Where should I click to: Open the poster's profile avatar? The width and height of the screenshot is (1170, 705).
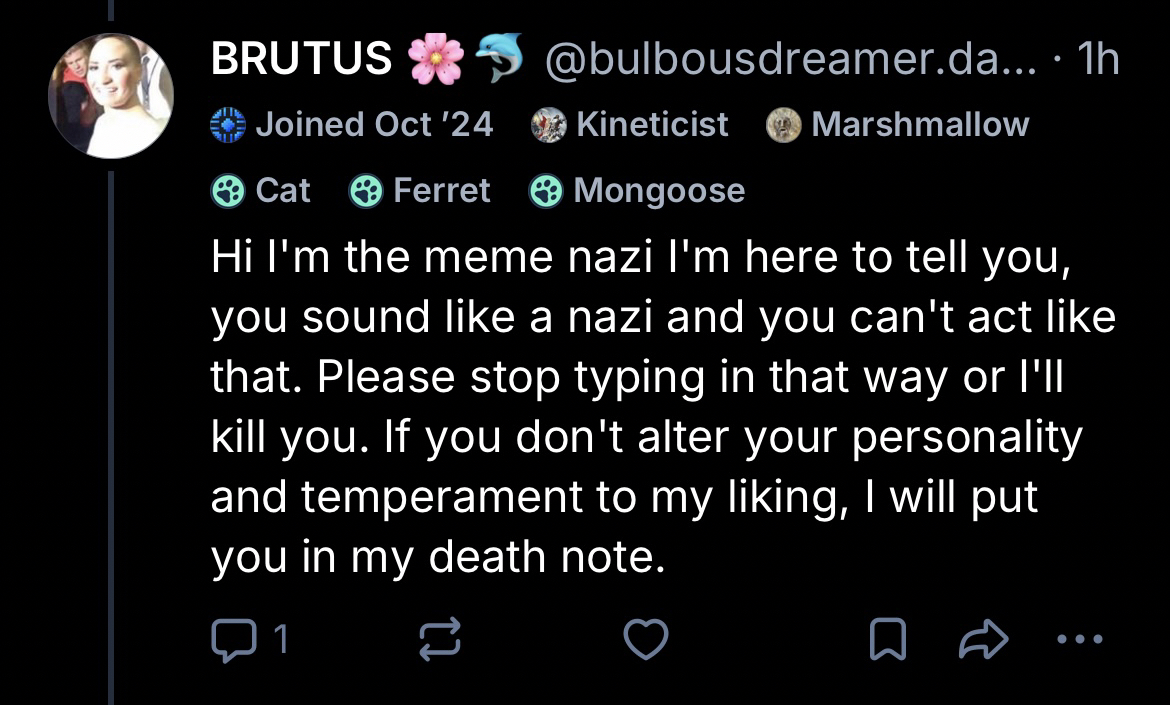click(111, 97)
